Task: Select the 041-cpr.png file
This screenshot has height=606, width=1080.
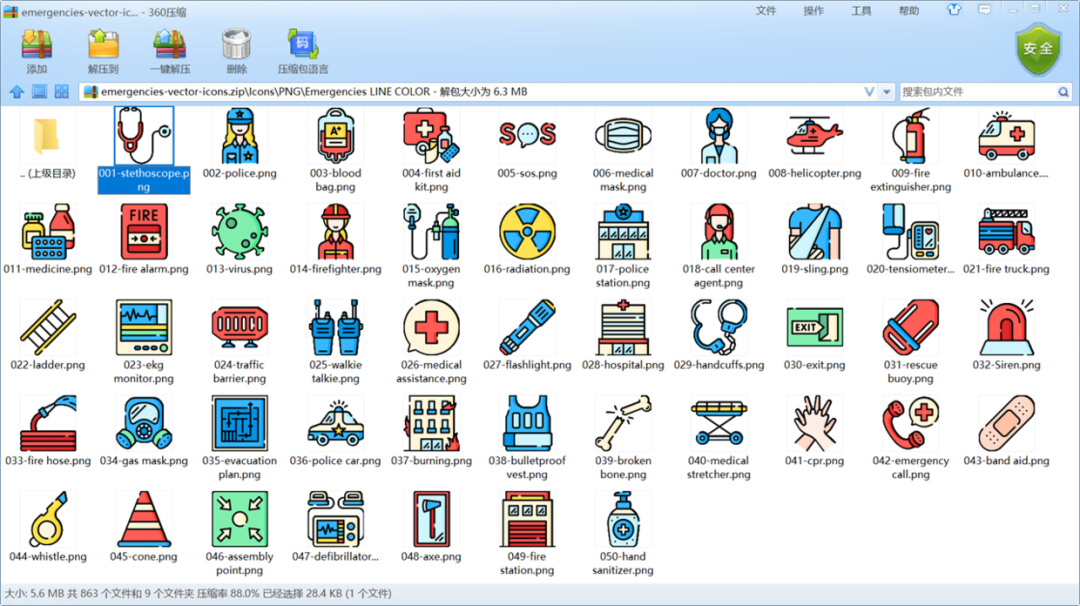Action: (814, 431)
